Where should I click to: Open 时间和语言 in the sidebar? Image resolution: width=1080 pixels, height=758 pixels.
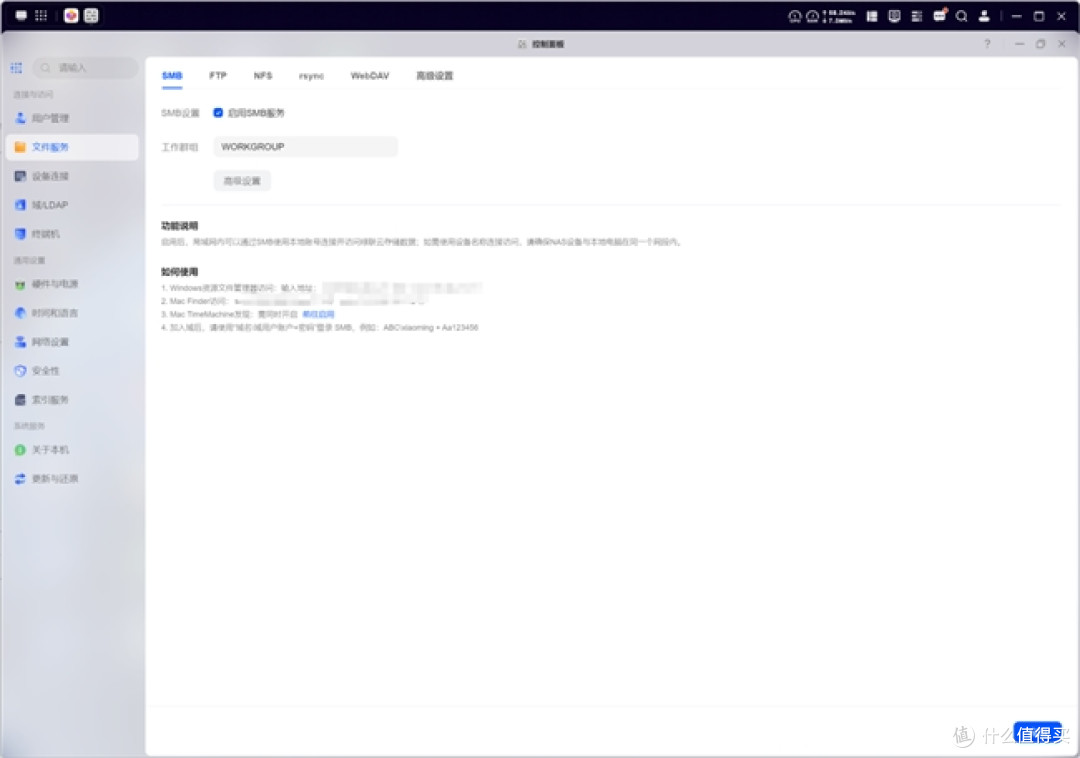tap(72, 313)
